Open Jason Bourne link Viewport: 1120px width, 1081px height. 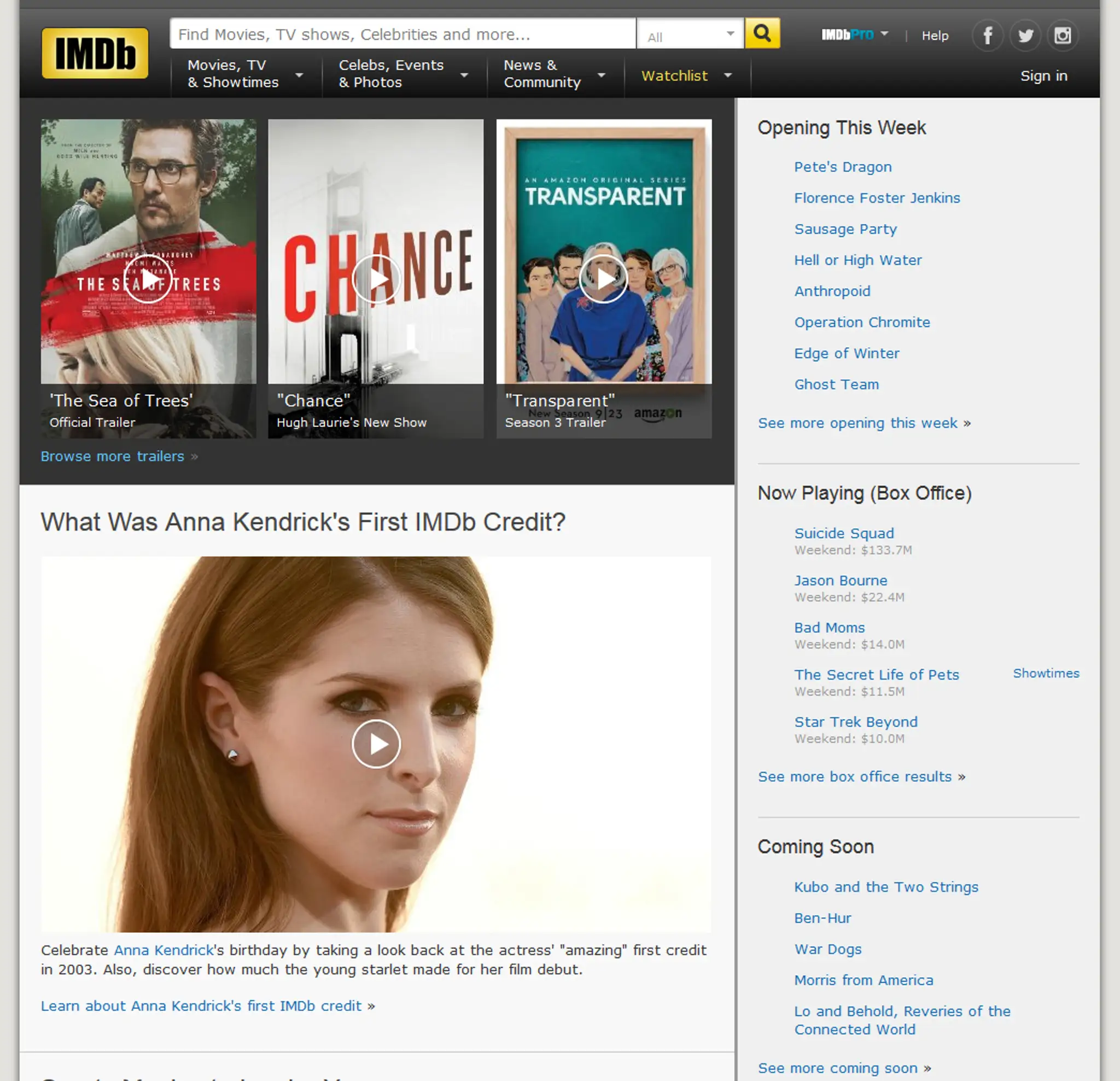(841, 581)
